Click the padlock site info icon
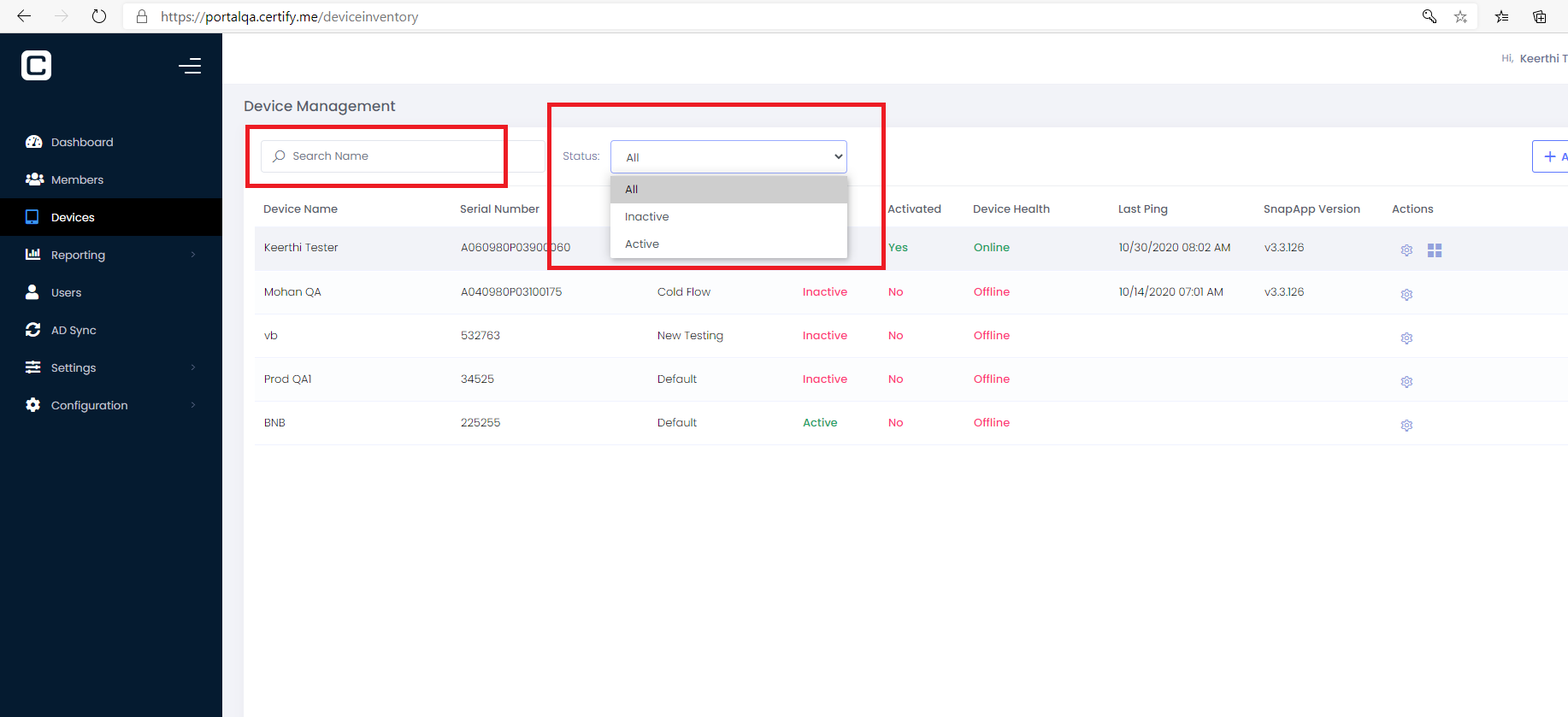 tap(142, 16)
